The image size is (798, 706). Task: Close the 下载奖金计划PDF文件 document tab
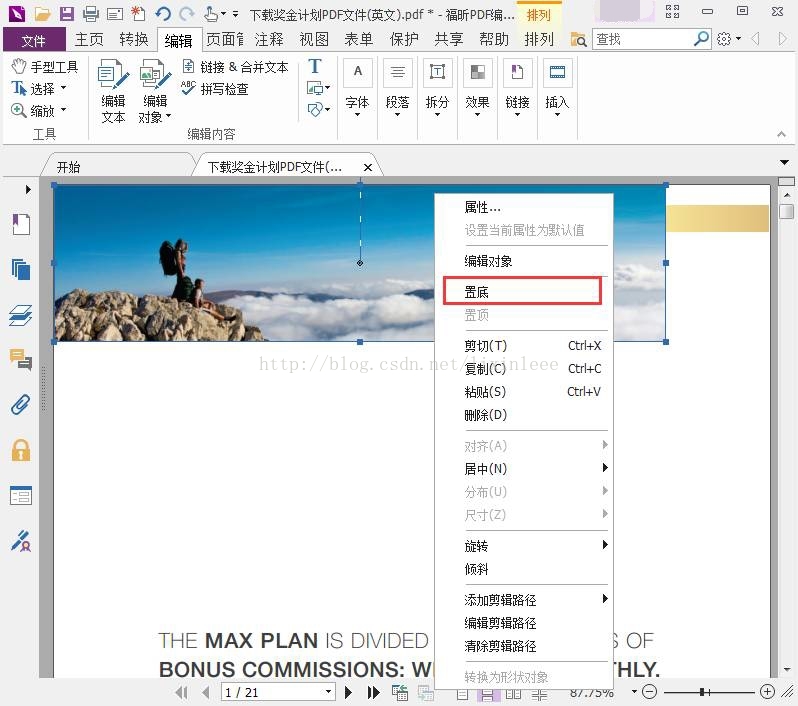(x=368, y=167)
